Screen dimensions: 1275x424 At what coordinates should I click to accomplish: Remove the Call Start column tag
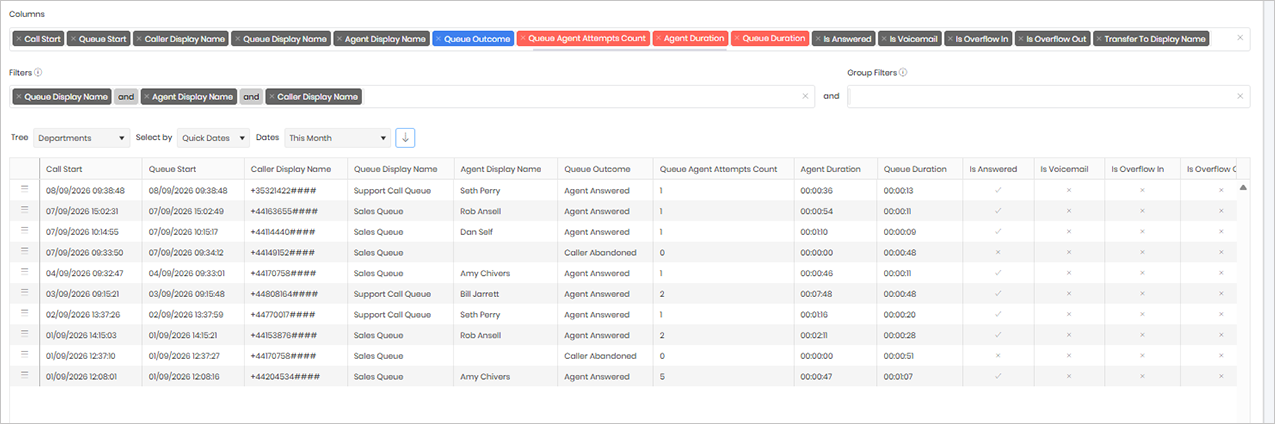pyautogui.click(x=20, y=39)
